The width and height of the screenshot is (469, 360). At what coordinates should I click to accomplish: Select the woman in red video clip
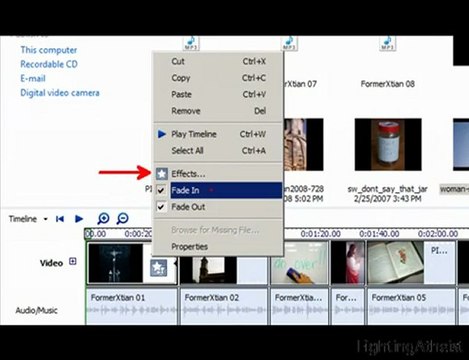click(348, 263)
